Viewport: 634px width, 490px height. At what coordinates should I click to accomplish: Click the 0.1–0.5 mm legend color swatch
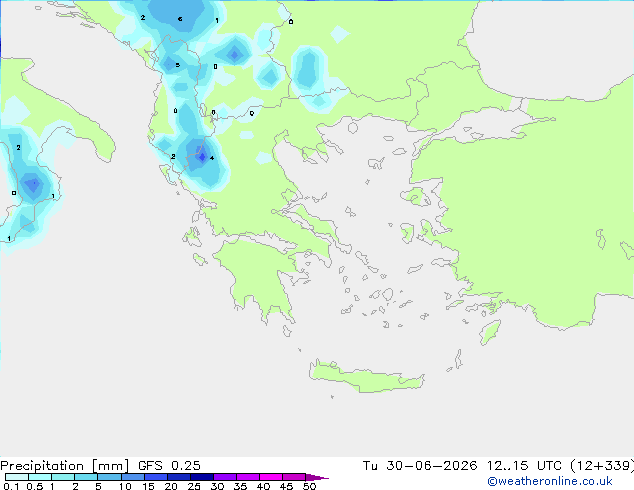coord(17,477)
